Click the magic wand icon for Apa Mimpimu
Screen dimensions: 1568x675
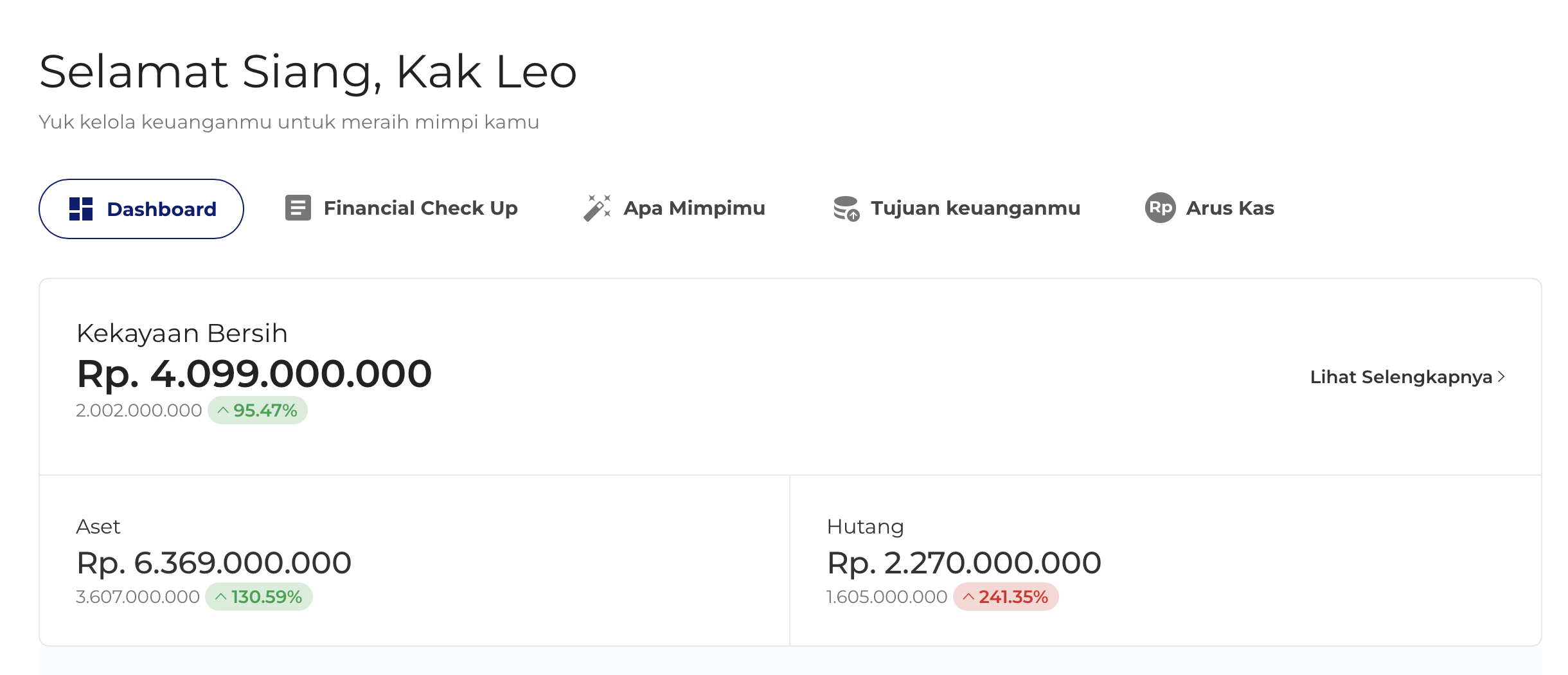[597, 208]
